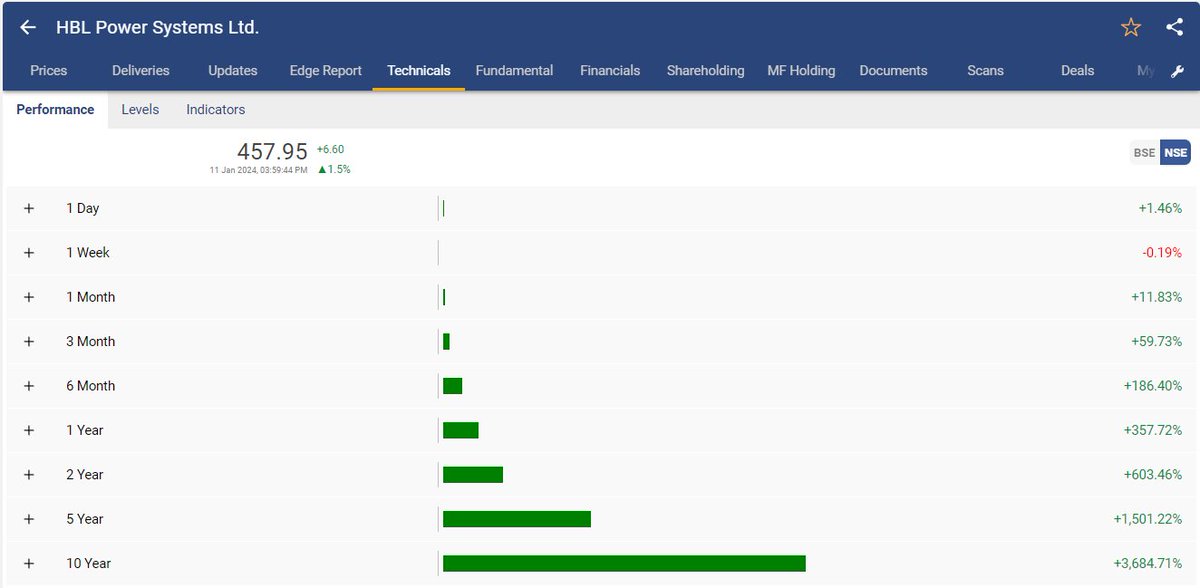Viewport: 1200px width, 588px height.
Task: Open the Deals tab
Action: [1077, 71]
